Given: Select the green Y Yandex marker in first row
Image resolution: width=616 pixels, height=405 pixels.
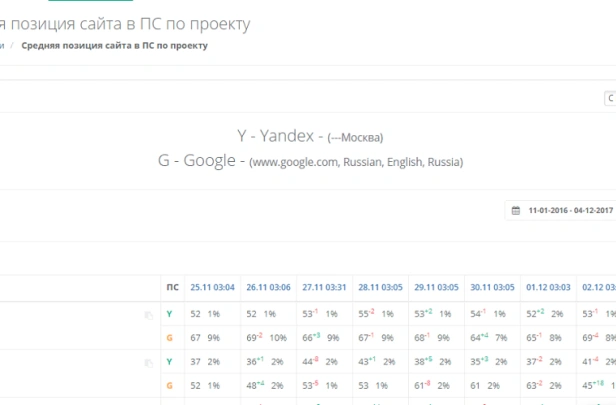Looking at the screenshot, I should (x=169, y=314).
